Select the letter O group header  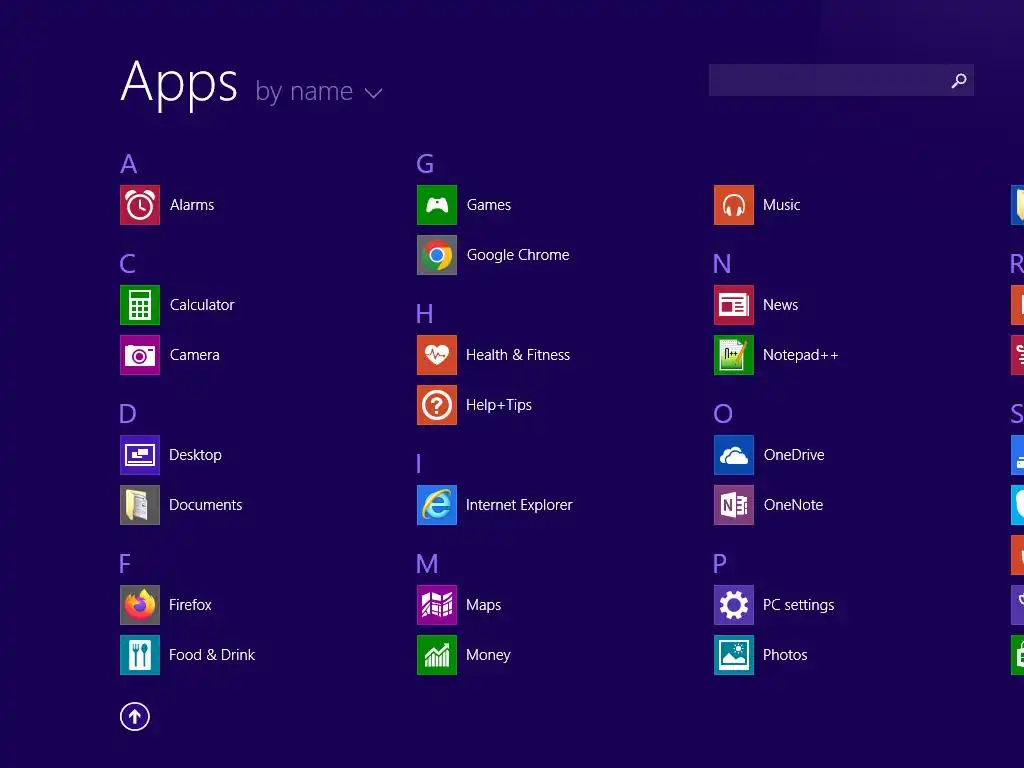[x=723, y=414]
